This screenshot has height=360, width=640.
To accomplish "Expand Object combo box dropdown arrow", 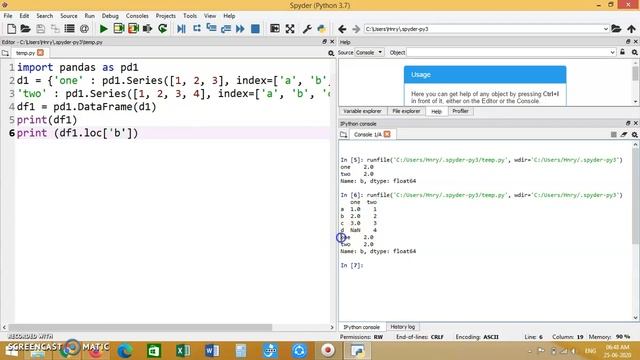I will [x=612, y=52].
